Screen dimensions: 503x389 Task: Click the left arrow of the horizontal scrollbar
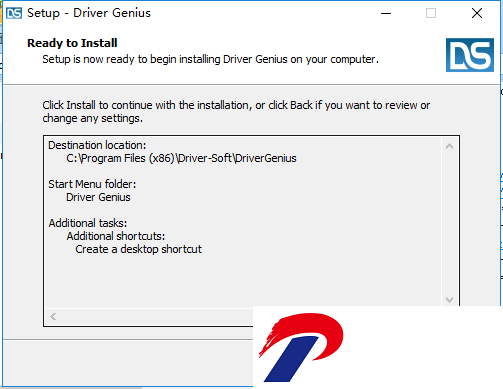pyautogui.click(x=53, y=316)
